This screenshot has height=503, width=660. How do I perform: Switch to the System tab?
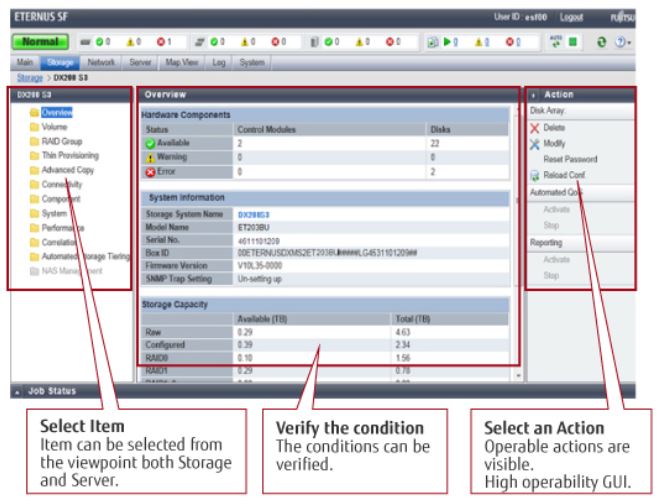coord(252,62)
